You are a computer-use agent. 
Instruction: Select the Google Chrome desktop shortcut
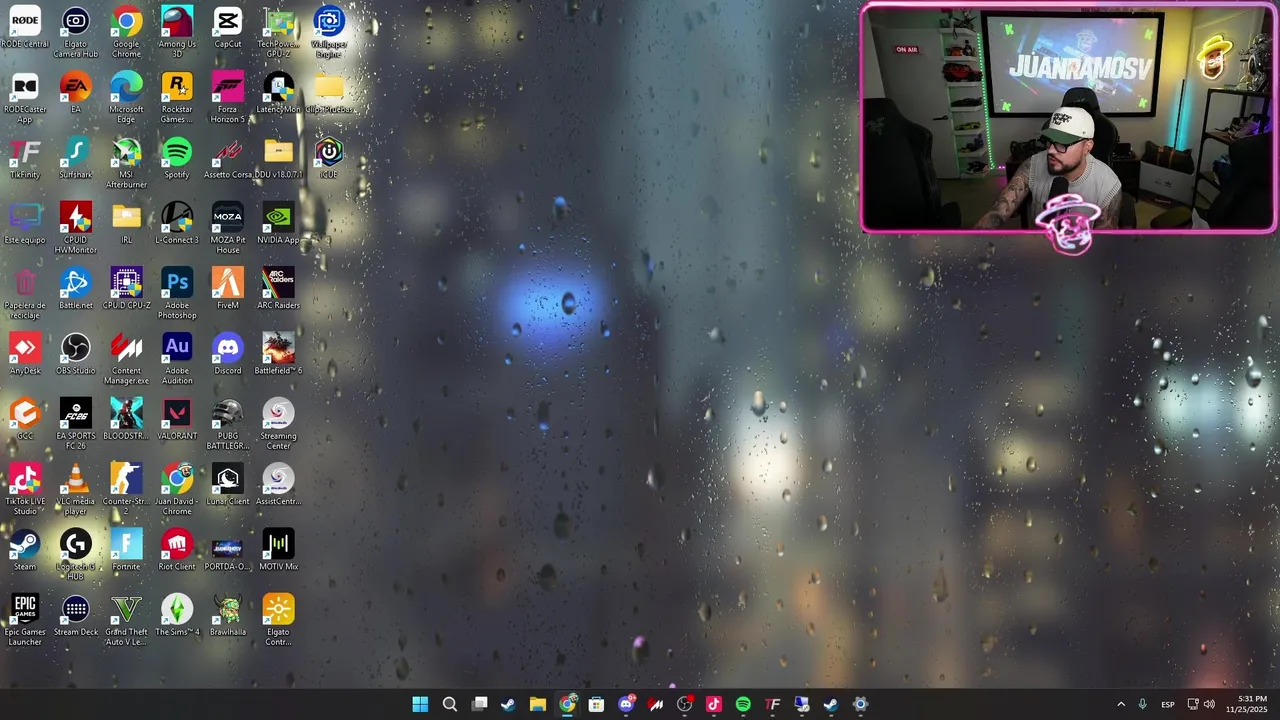(126, 32)
